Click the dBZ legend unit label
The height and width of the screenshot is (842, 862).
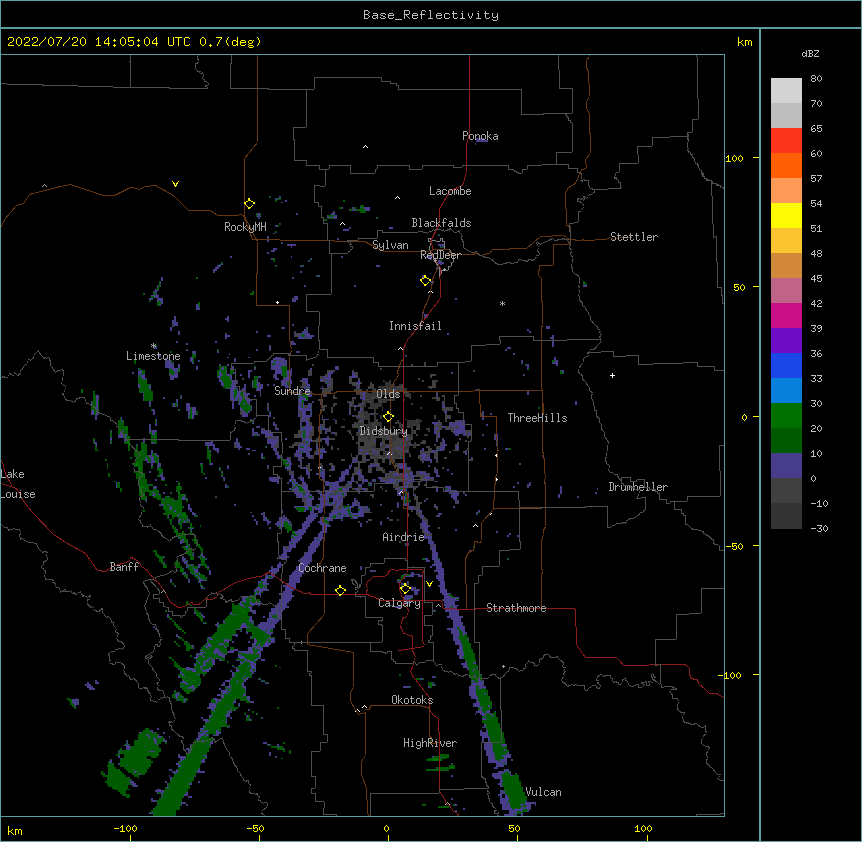tap(810, 53)
